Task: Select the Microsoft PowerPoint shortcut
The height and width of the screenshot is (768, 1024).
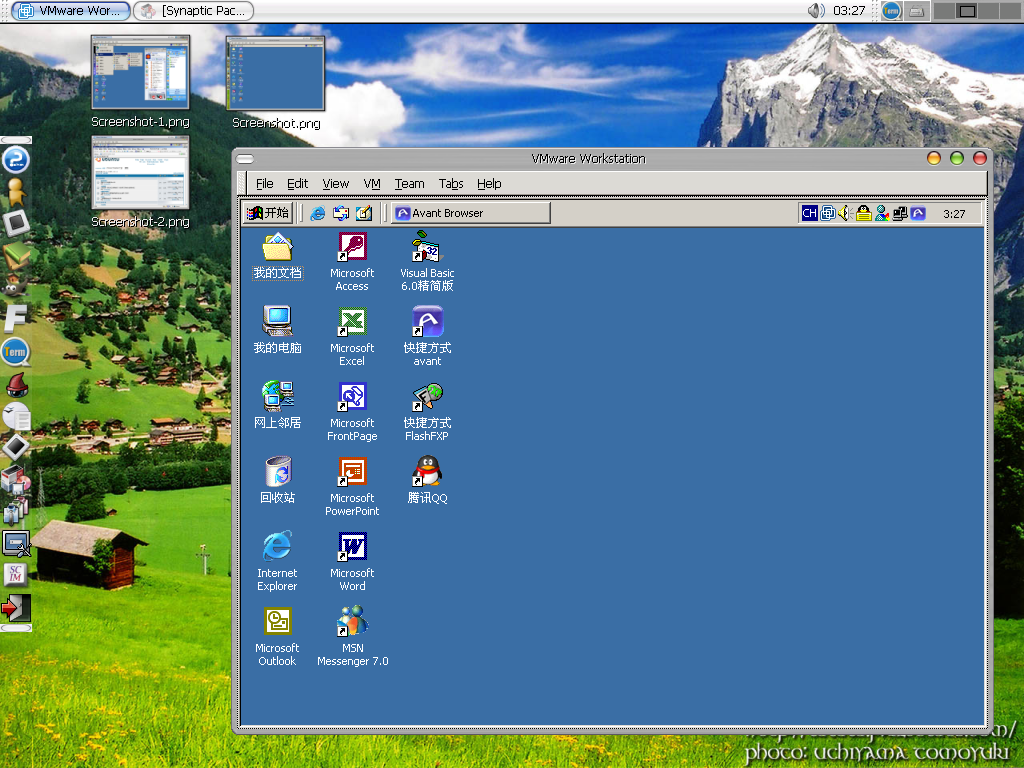Action: (x=352, y=473)
